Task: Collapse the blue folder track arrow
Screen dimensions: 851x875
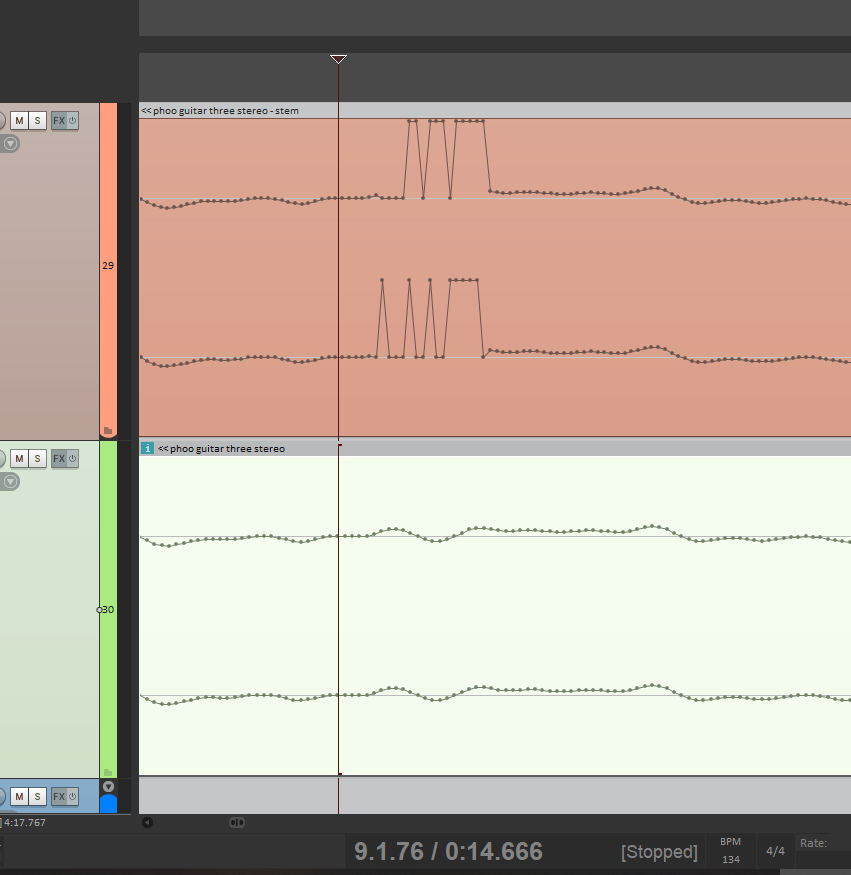Action: pos(109,787)
